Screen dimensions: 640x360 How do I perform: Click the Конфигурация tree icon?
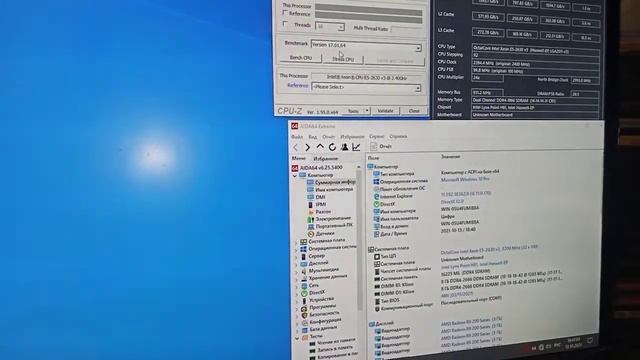click(x=304, y=322)
